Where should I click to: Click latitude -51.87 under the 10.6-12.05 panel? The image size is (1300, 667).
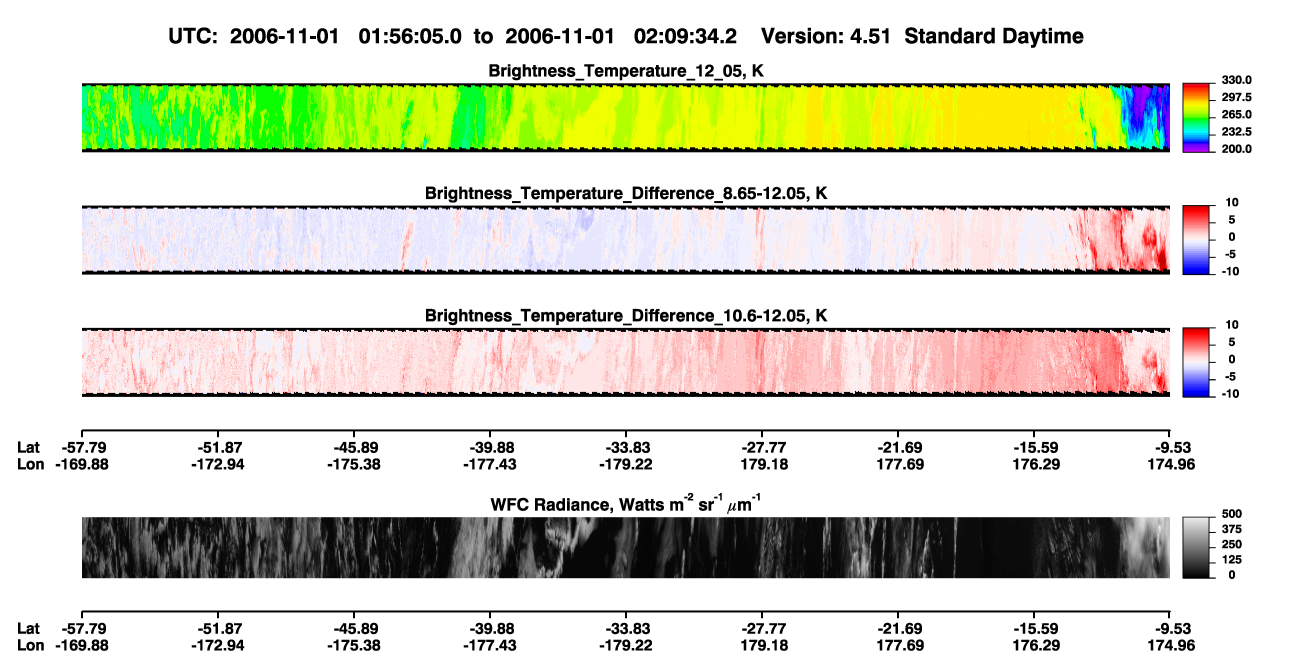217,446
